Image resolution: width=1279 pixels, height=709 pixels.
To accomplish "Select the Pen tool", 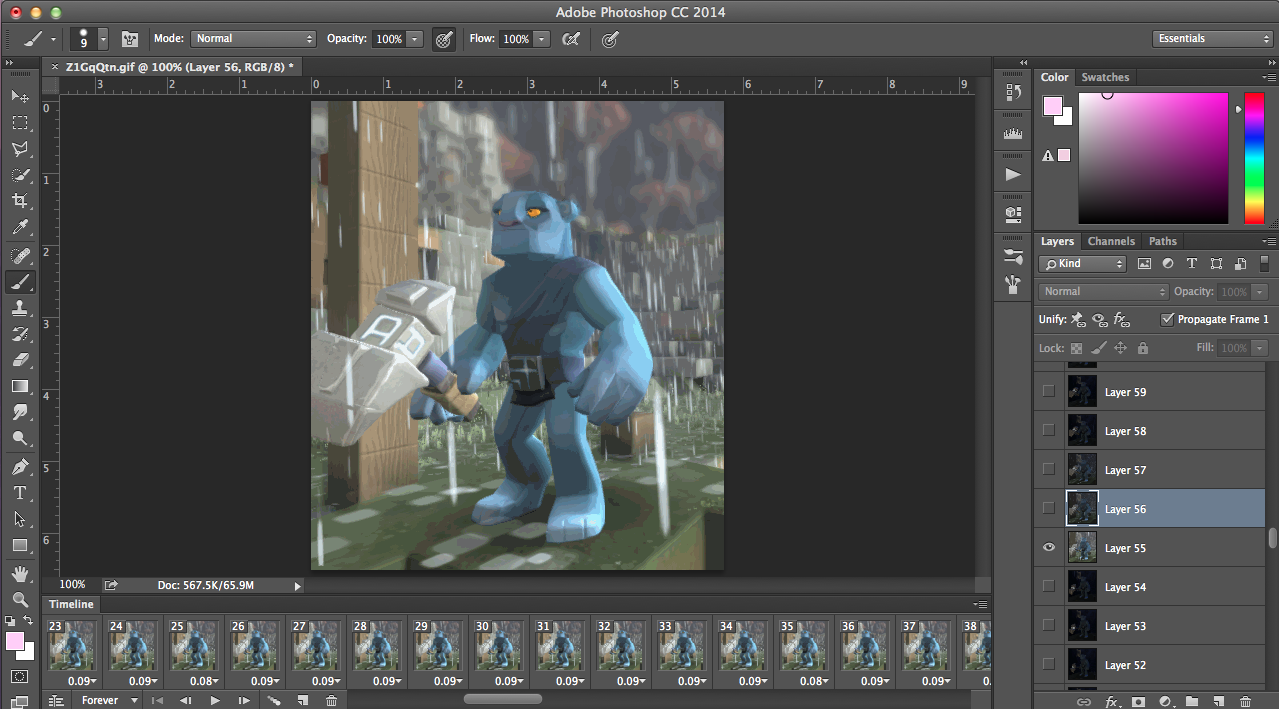I will tap(20, 467).
